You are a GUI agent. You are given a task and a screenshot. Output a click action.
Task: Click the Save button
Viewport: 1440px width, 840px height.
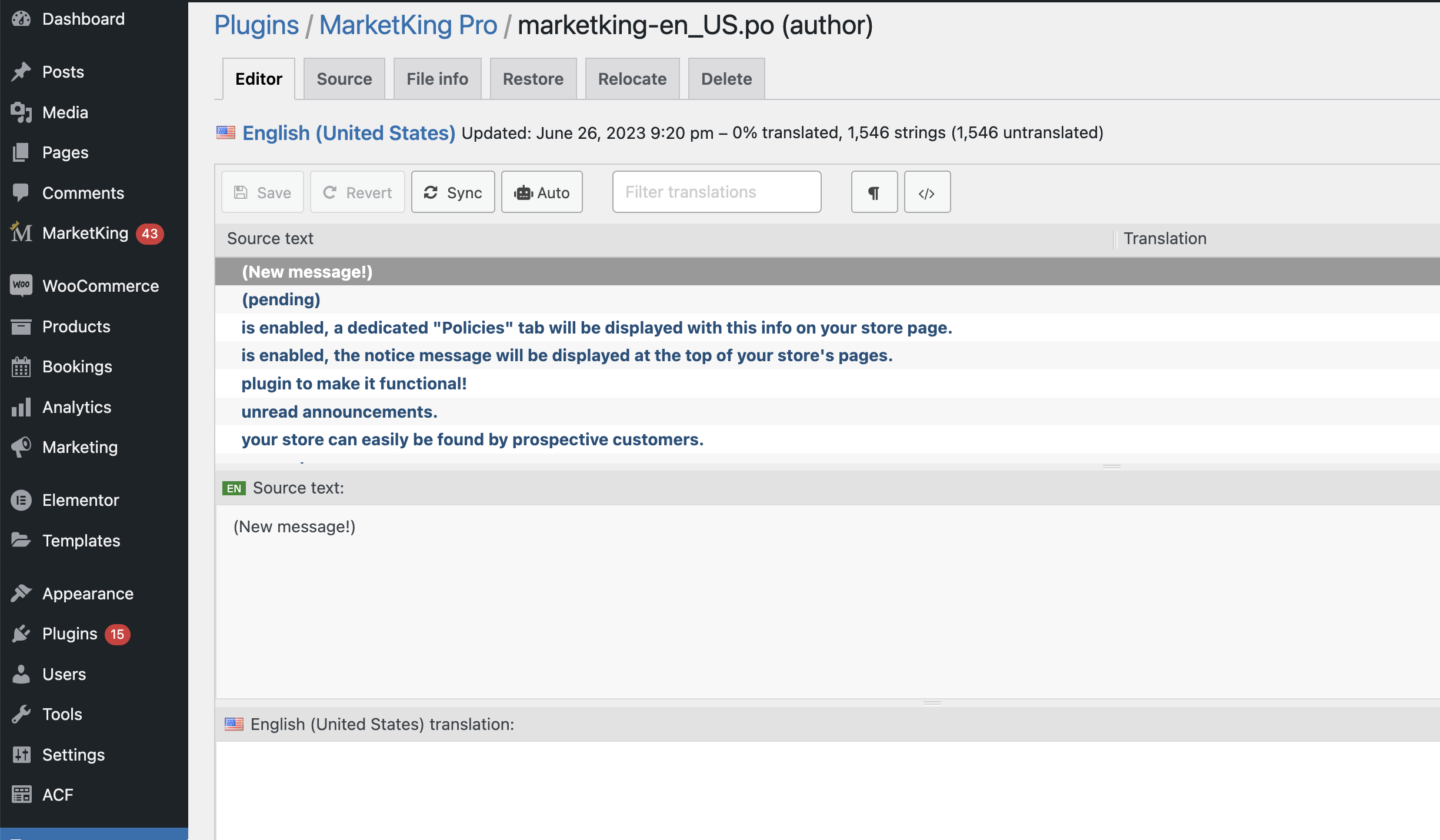[262, 192]
